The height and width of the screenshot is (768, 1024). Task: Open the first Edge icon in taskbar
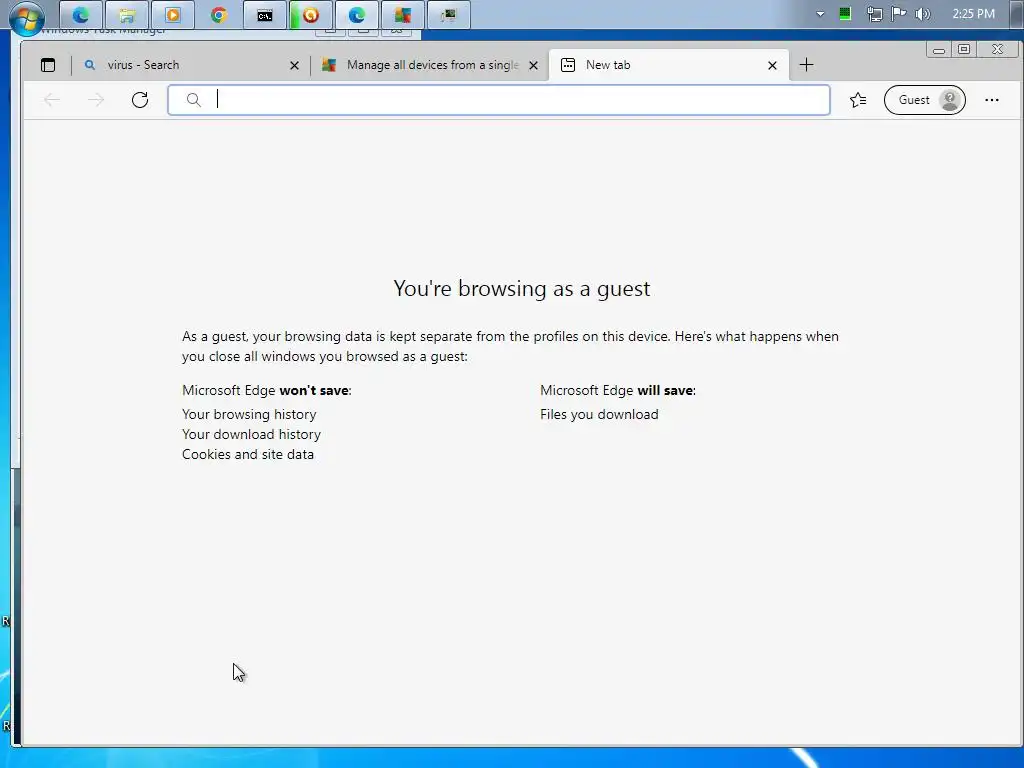[81, 14]
